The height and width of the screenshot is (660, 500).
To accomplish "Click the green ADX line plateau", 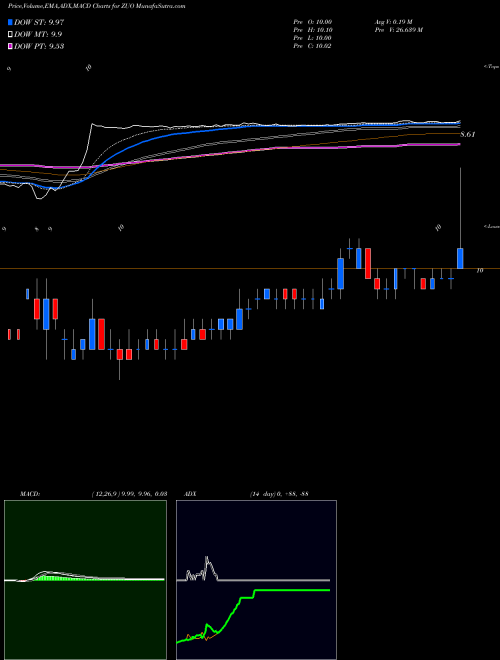I will click(x=292, y=590).
